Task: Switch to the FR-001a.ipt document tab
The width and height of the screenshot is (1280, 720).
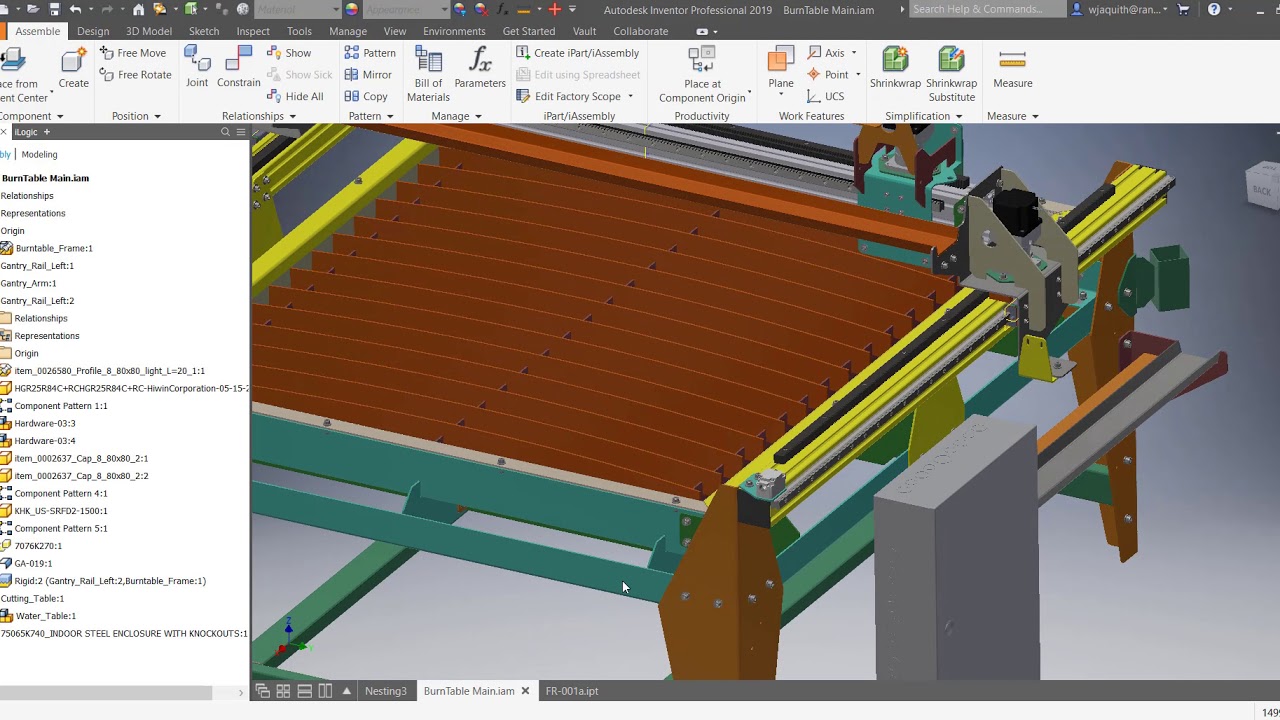Action: point(572,691)
